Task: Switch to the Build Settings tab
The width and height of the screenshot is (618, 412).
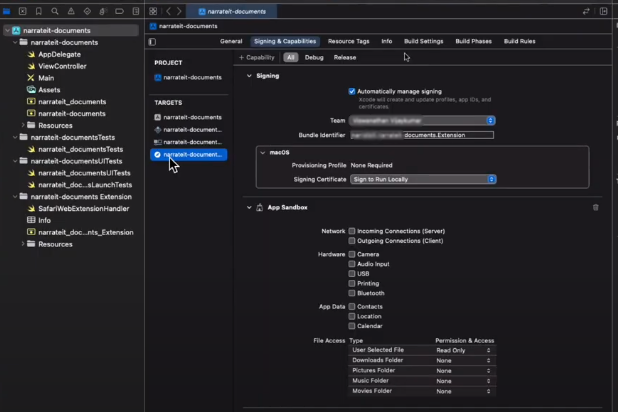Action: click(423, 42)
